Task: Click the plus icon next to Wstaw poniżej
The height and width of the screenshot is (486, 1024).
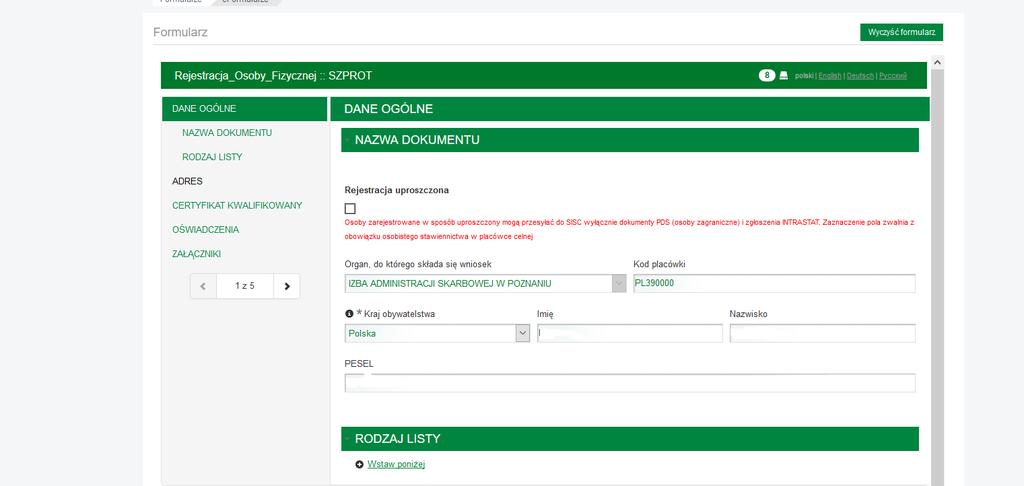Action: [x=359, y=464]
